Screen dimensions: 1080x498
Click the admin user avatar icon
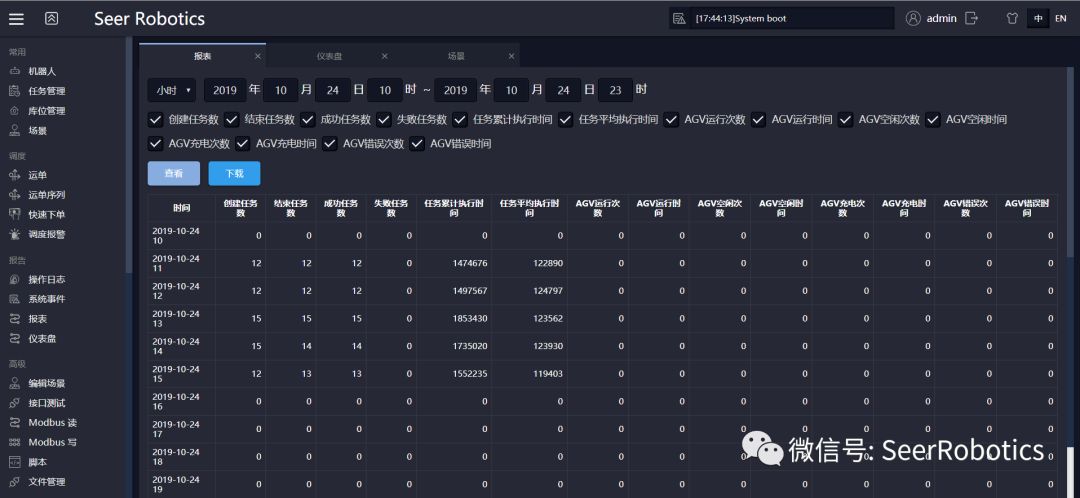(913, 18)
